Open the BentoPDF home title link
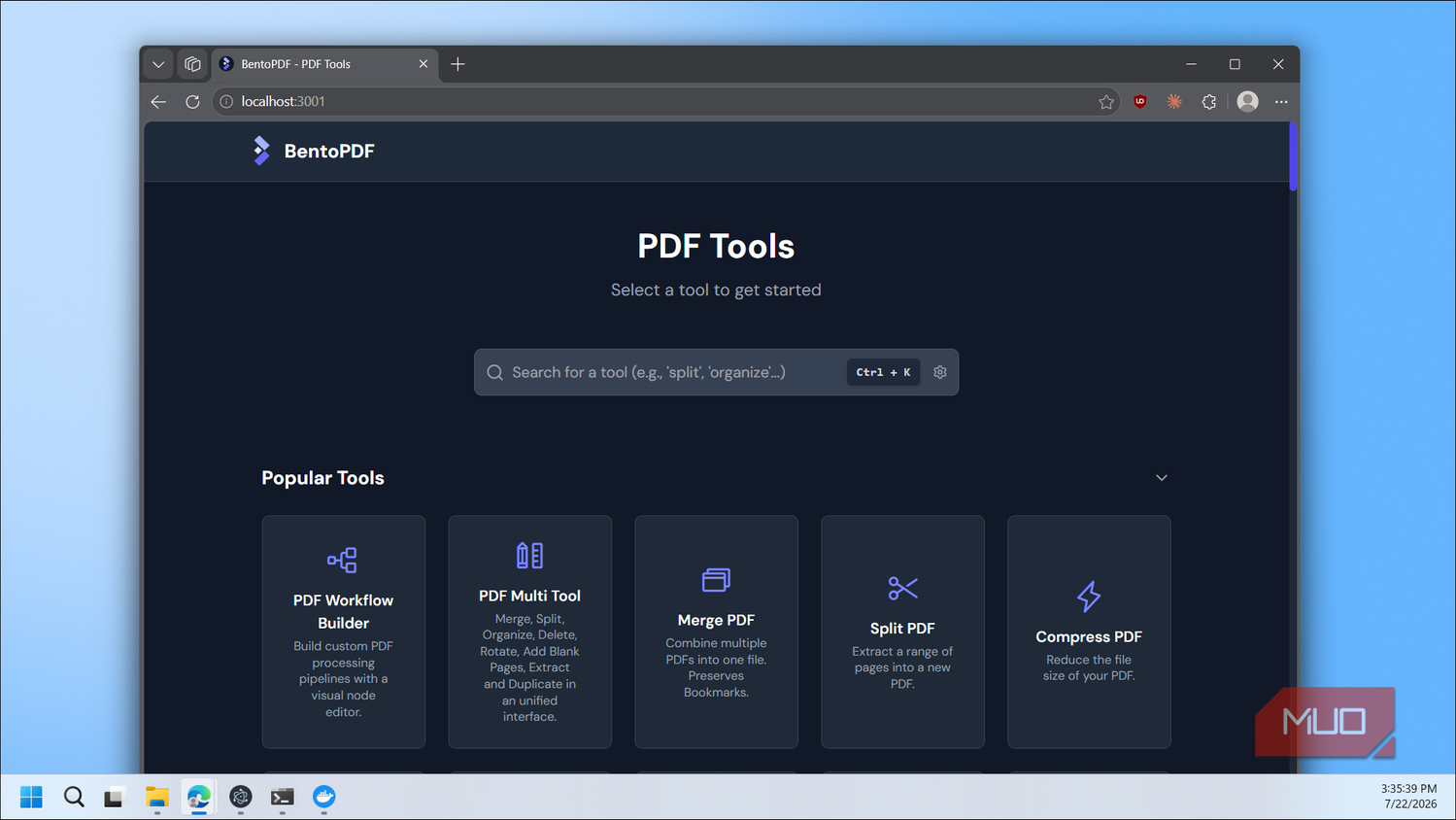 329,151
